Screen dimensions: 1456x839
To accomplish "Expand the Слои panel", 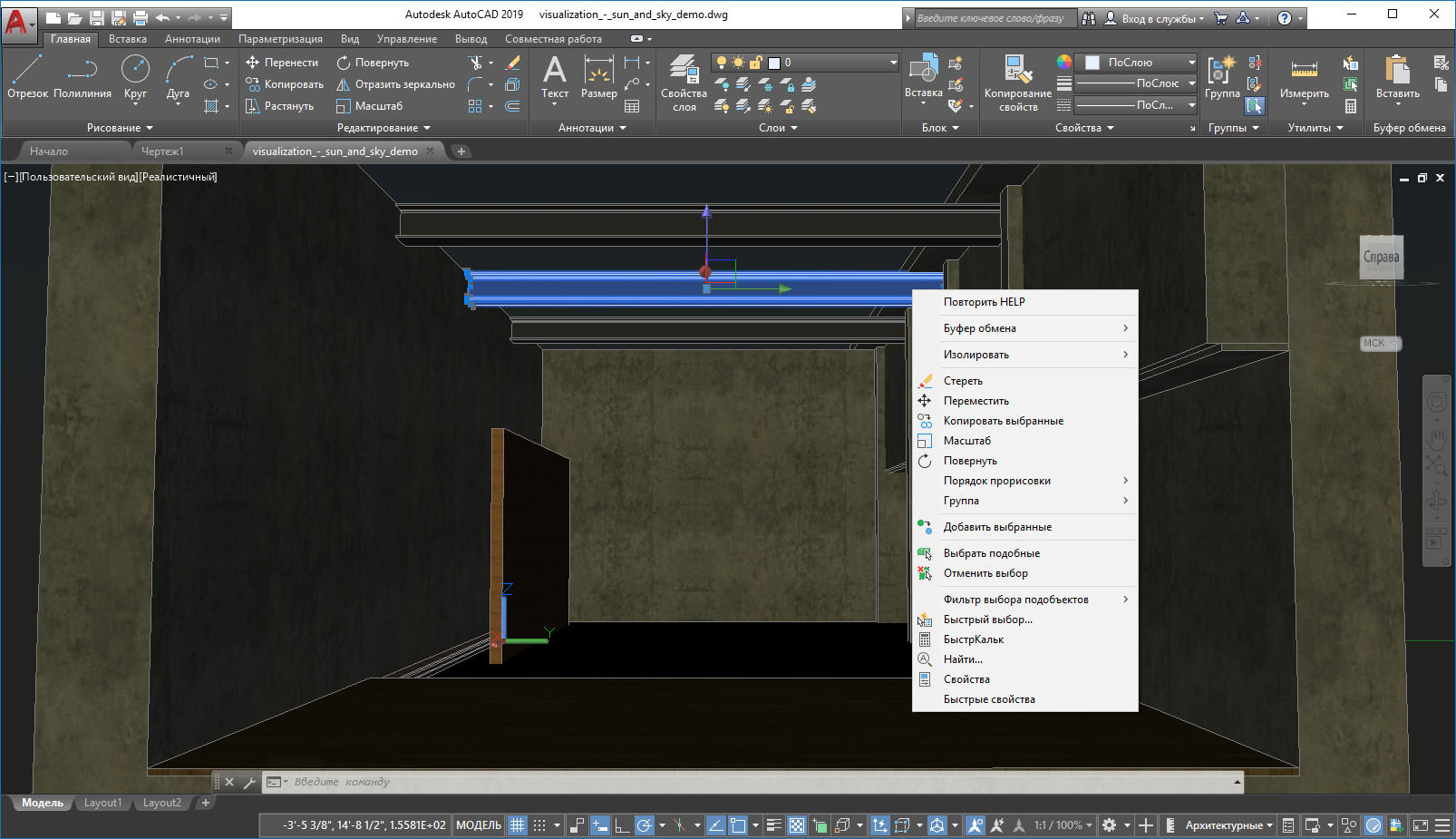I will click(x=778, y=128).
